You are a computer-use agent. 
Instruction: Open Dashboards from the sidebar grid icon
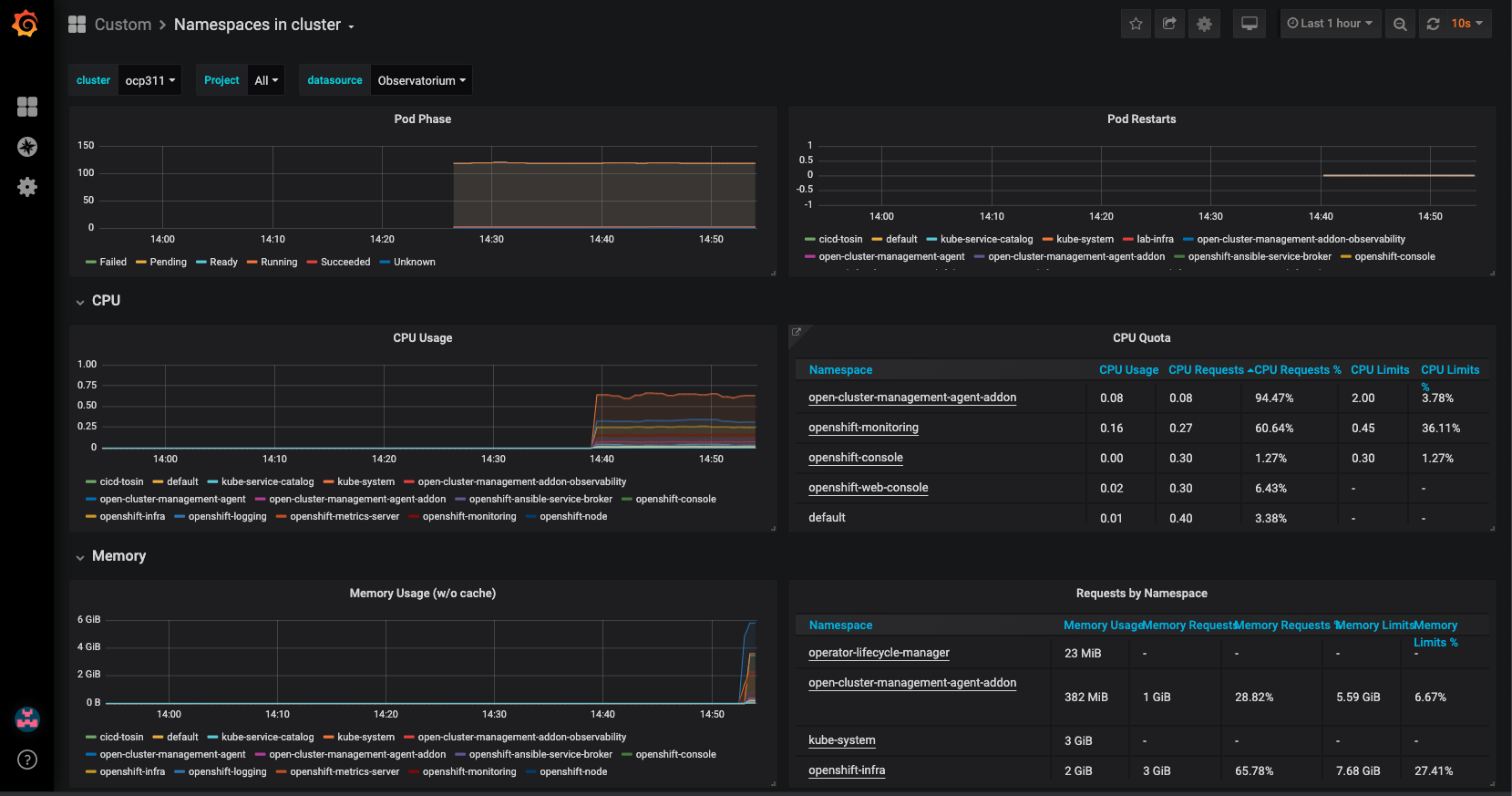click(x=27, y=107)
